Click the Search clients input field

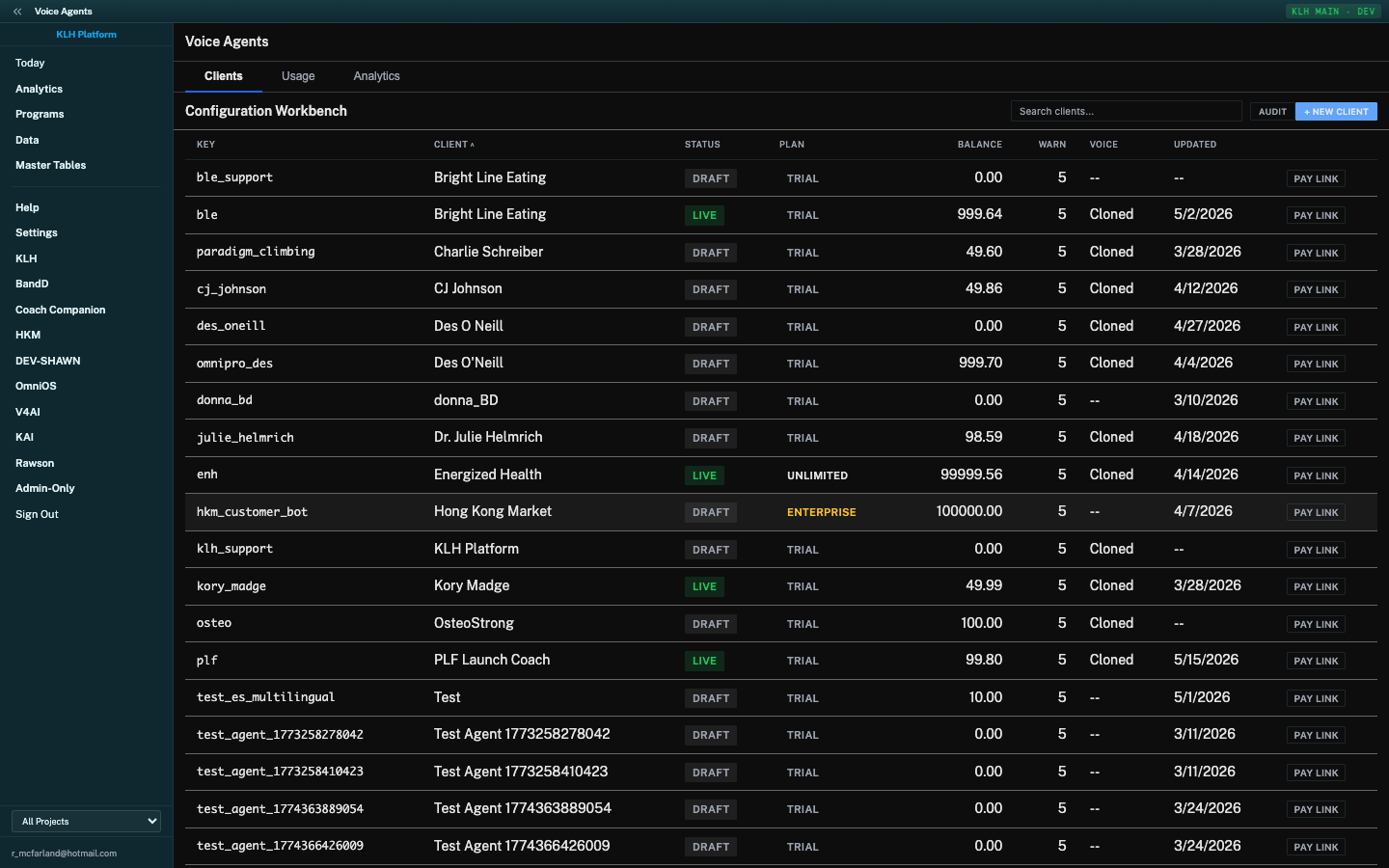pyautogui.click(x=1126, y=111)
